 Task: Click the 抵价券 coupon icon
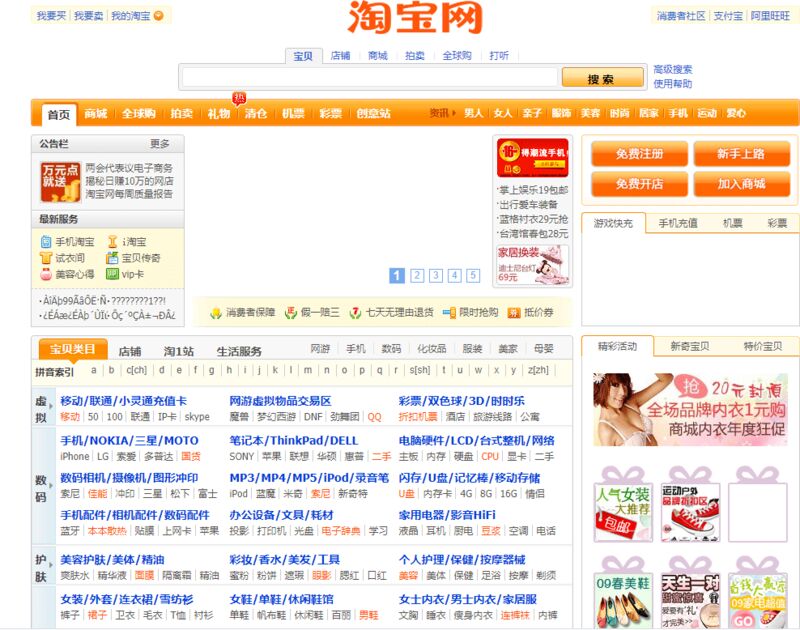click(x=514, y=313)
